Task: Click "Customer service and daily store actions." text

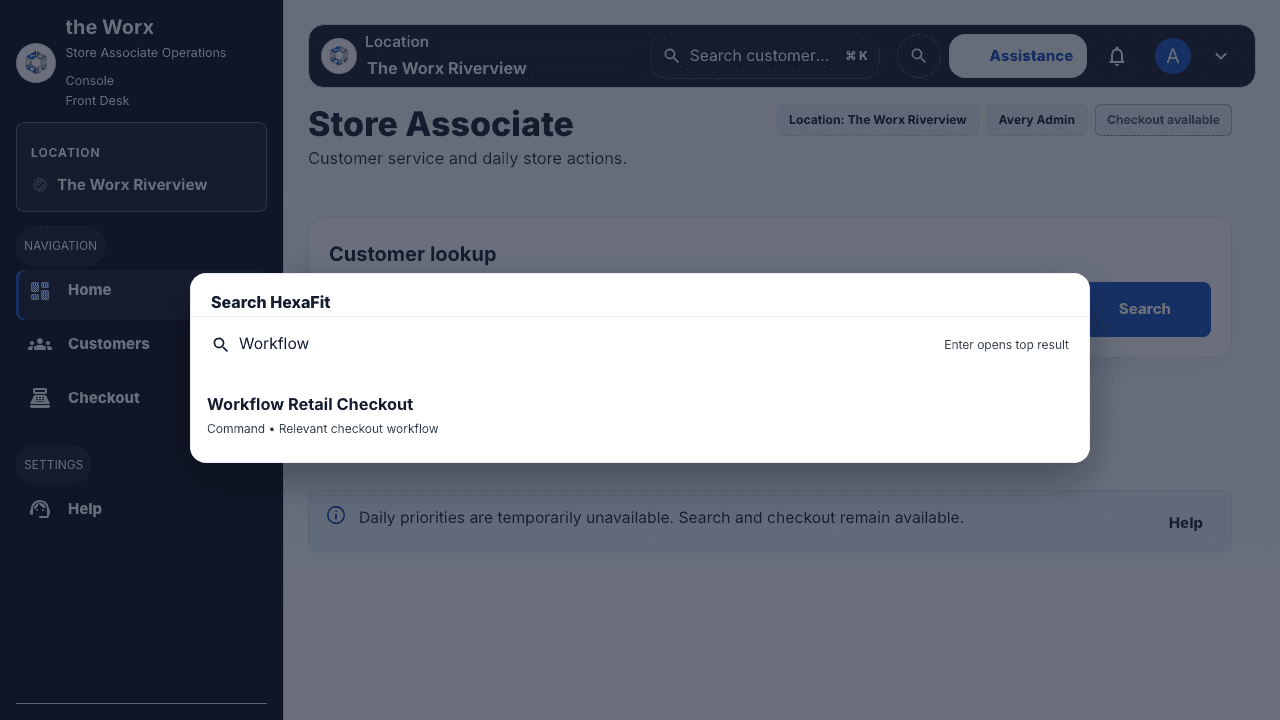Action: click(x=467, y=159)
